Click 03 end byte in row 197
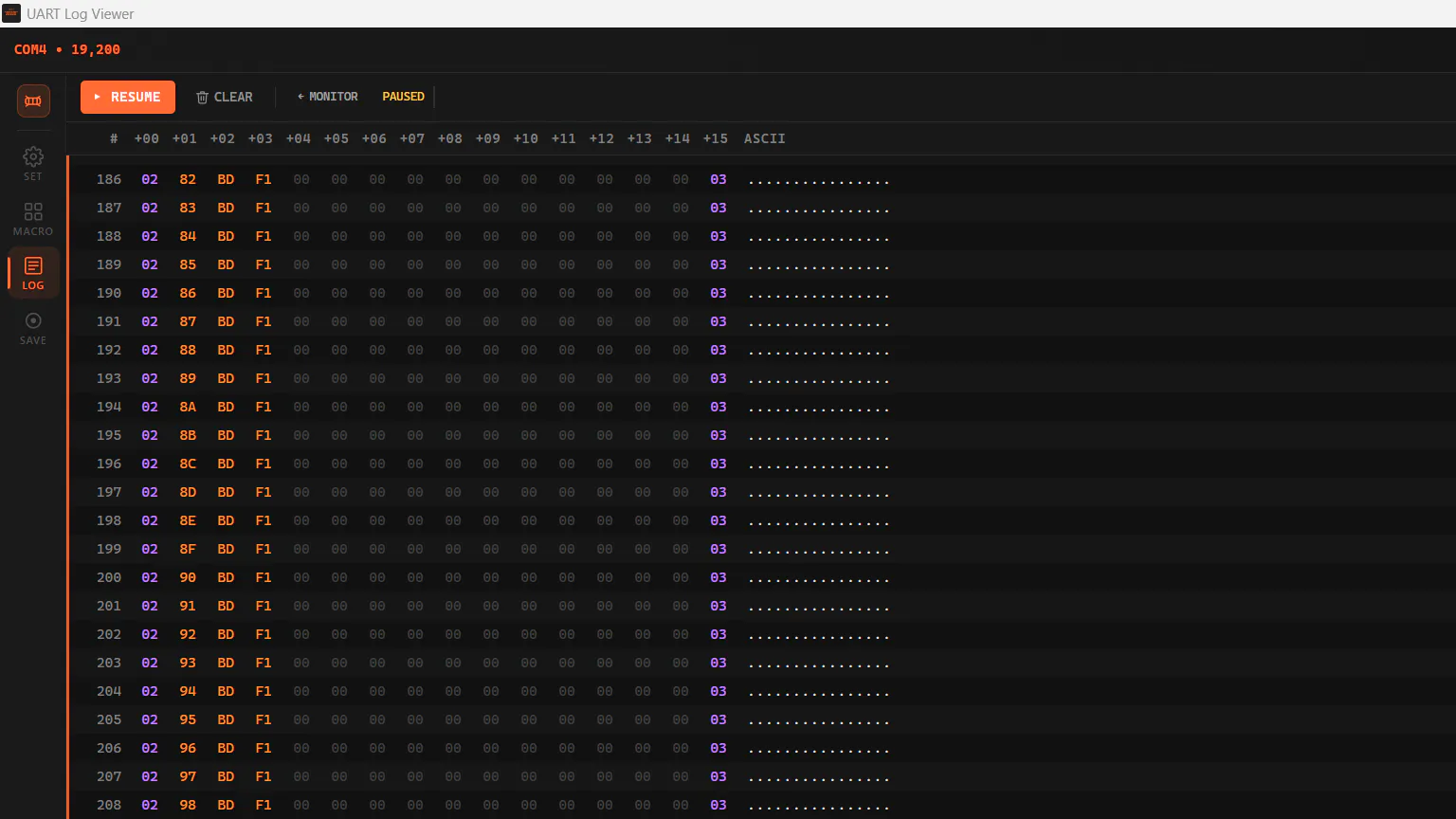Image resolution: width=1456 pixels, height=819 pixels. (x=719, y=492)
